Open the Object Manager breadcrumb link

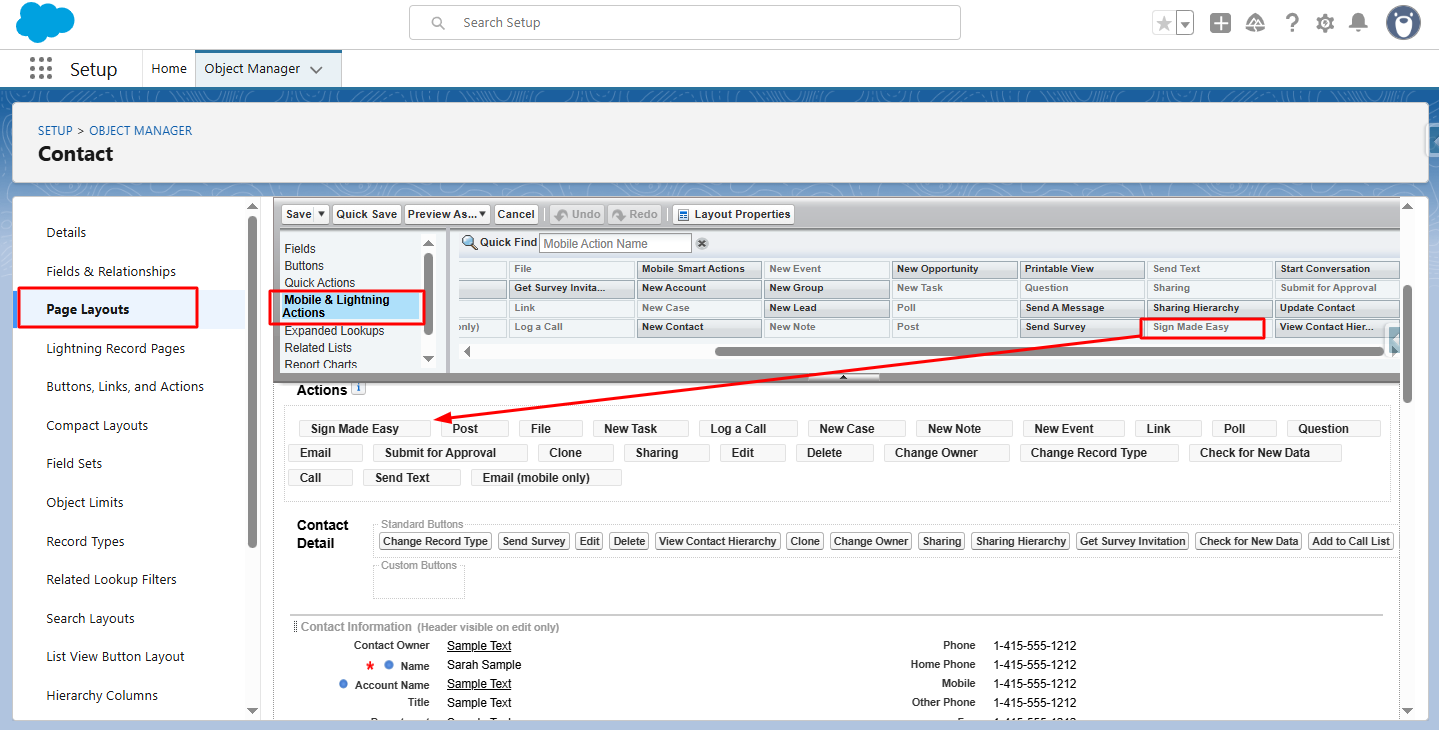click(x=140, y=131)
